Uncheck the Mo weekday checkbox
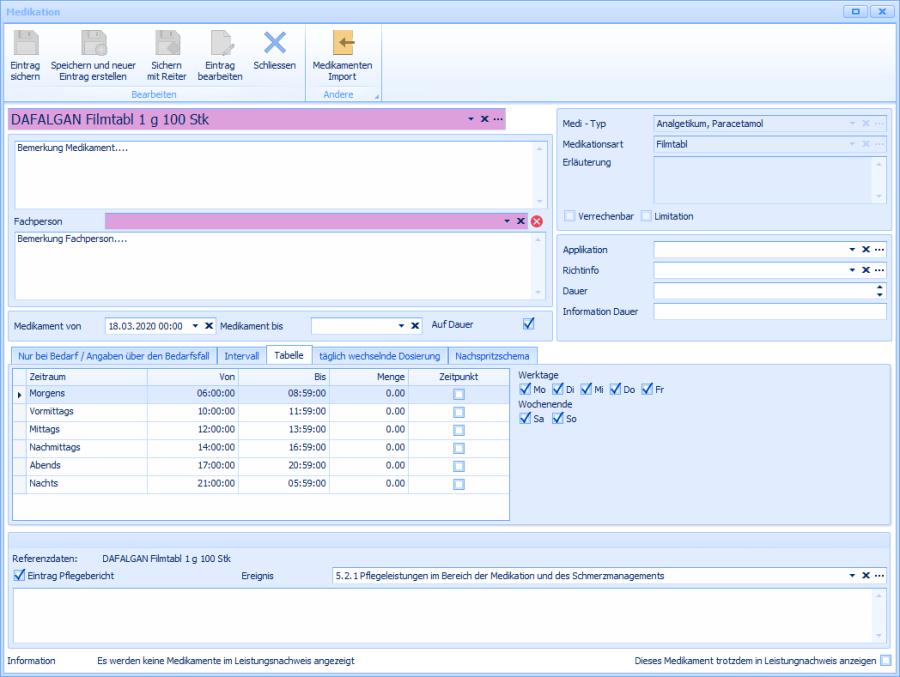This screenshot has width=900, height=677. [x=525, y=389]
